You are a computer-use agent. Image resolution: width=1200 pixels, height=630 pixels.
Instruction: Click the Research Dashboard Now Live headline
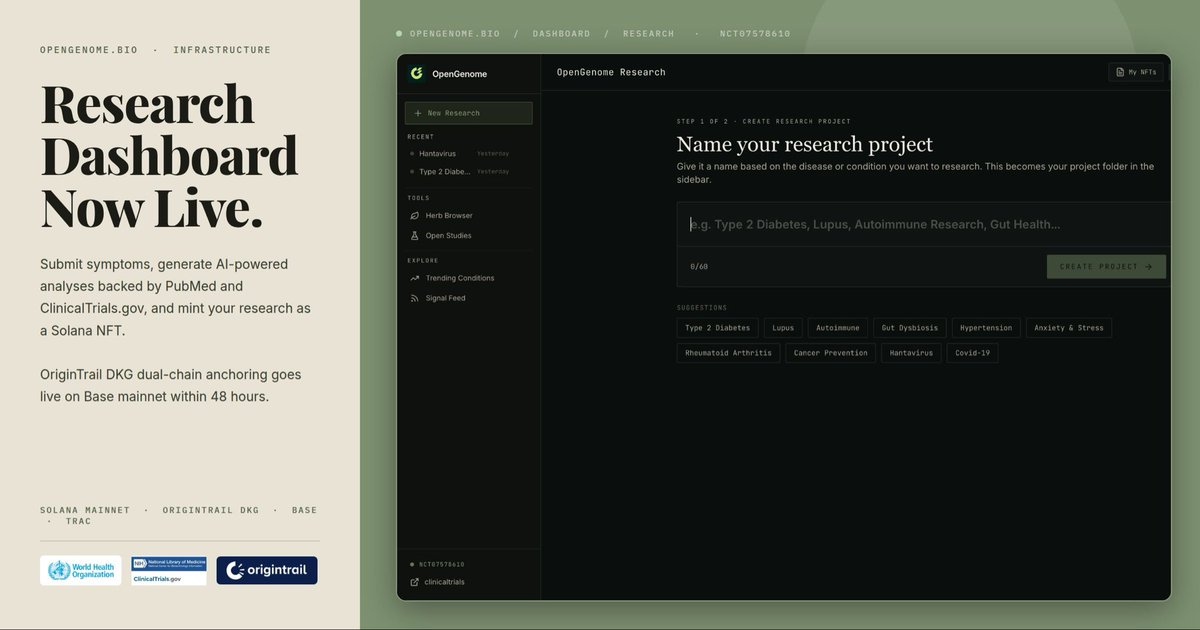point(169,155)
